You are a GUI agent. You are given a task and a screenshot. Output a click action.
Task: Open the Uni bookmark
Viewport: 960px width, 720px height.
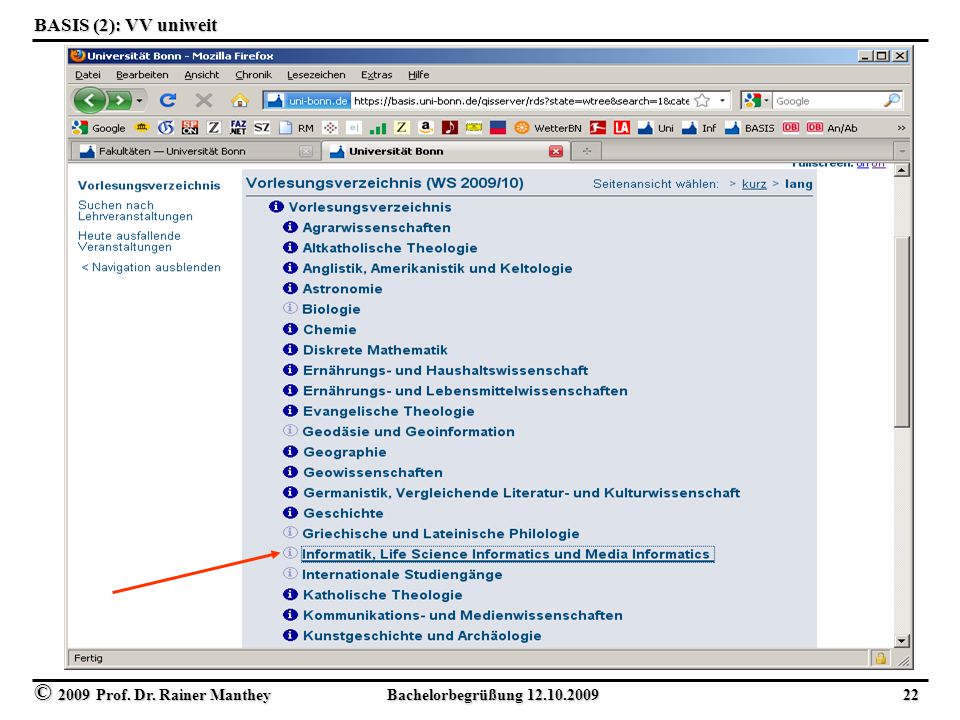click(656, 128)
